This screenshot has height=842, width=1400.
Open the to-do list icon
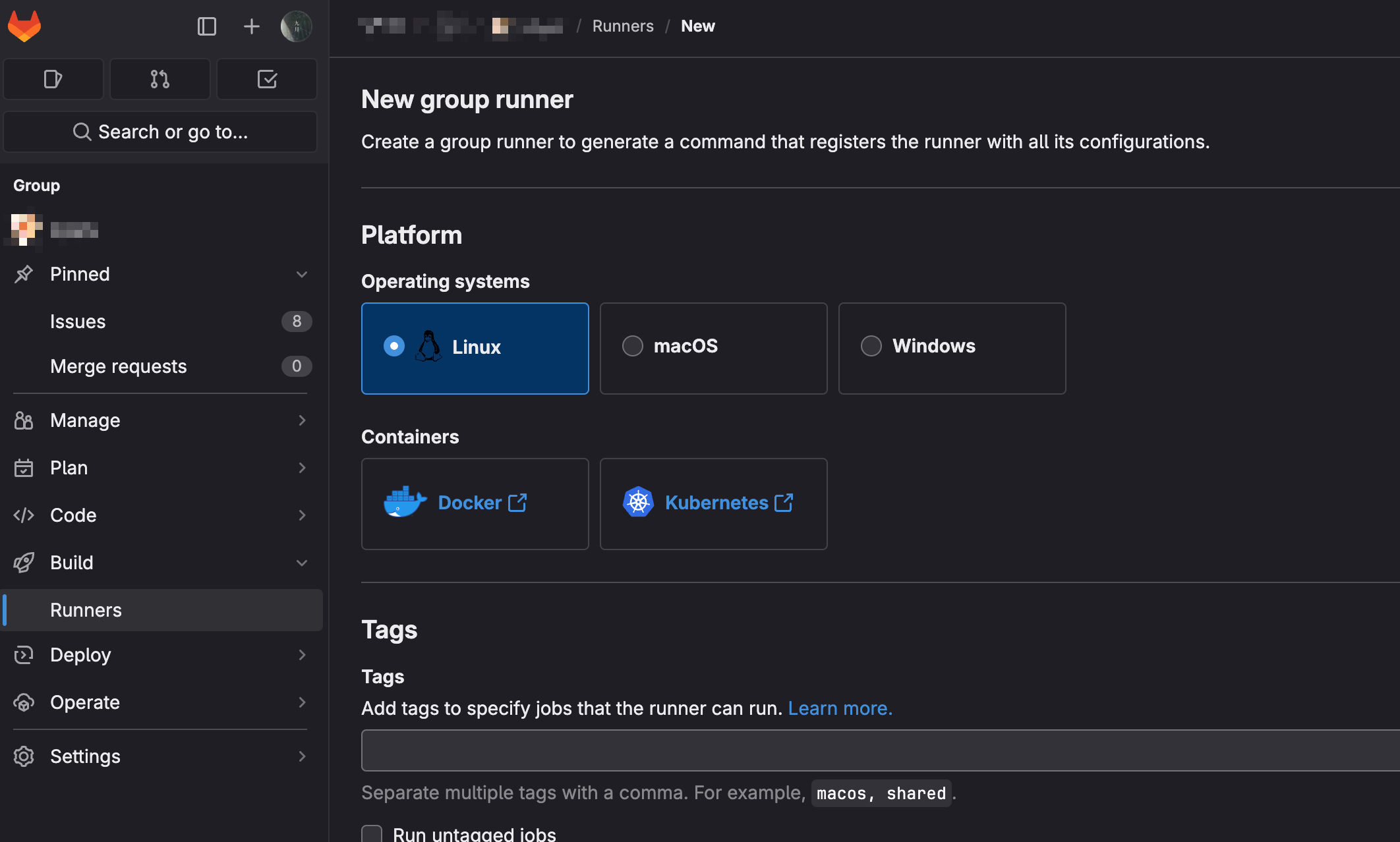point(266,78)
